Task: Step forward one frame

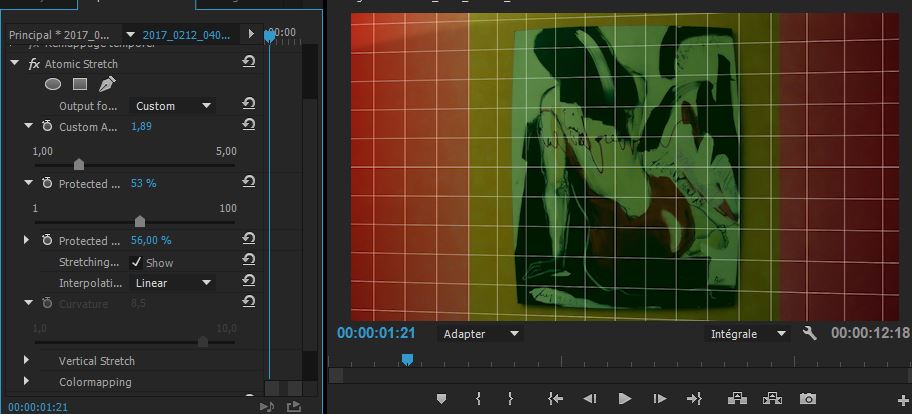Action: point(660,398)
